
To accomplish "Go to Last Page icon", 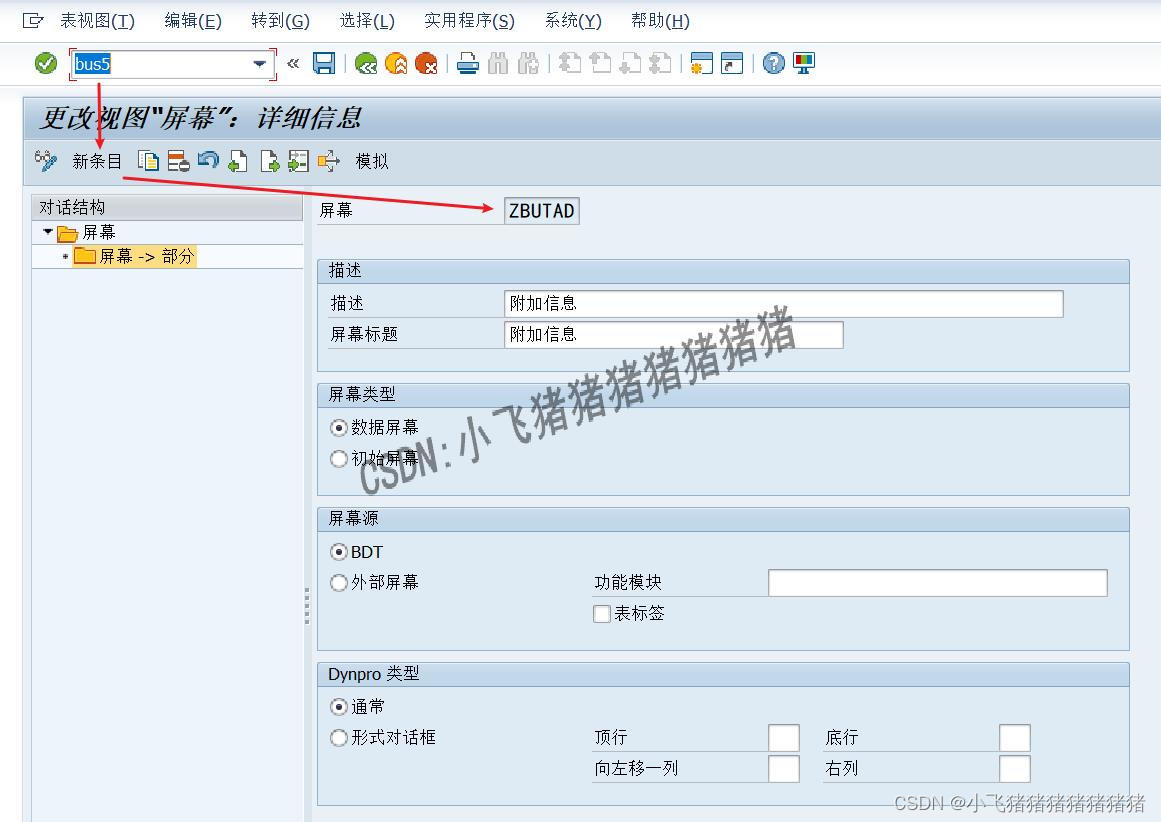I will coord(660,64).
